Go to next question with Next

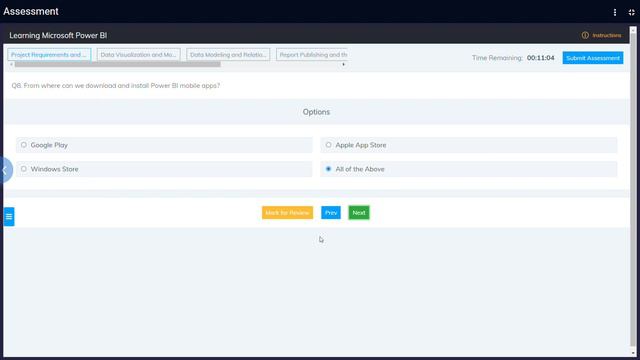[x=359, y=213]
